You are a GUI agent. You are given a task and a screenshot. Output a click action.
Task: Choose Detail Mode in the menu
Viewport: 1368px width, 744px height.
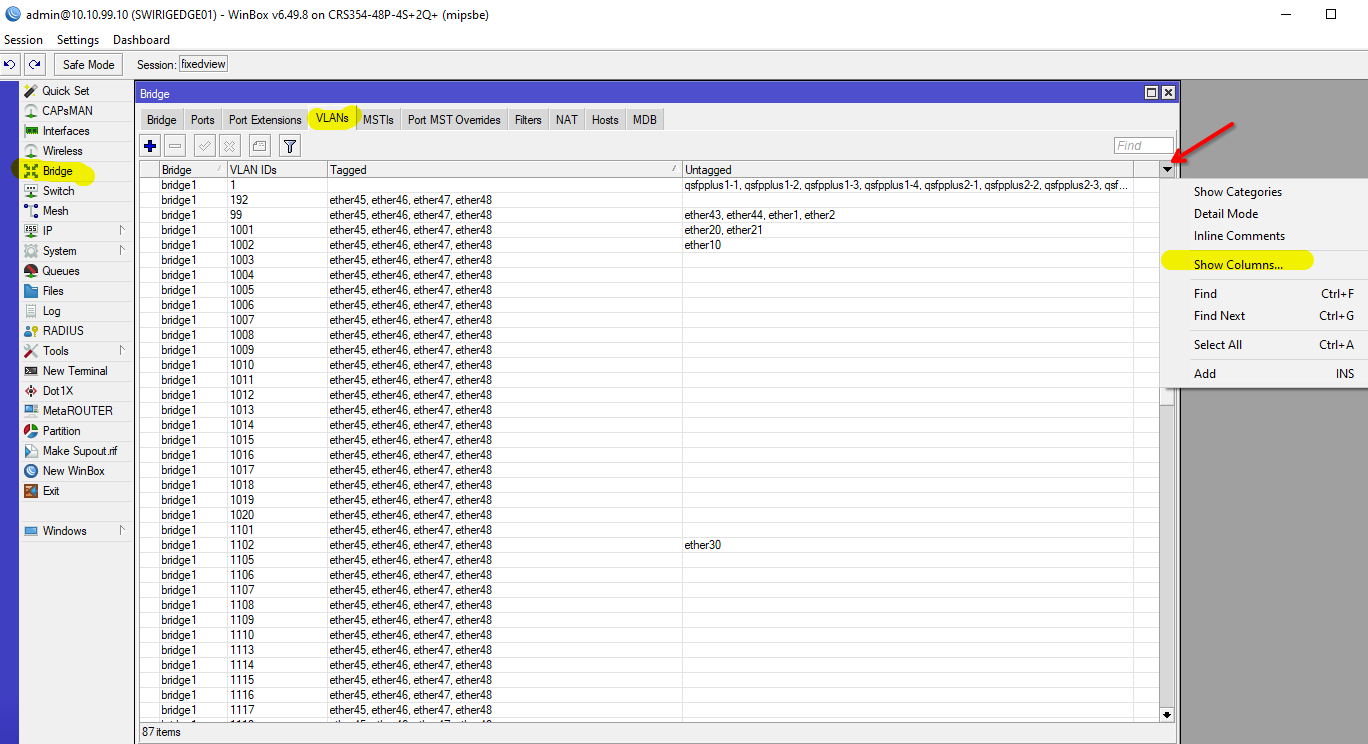click(x=1225, y=214)
